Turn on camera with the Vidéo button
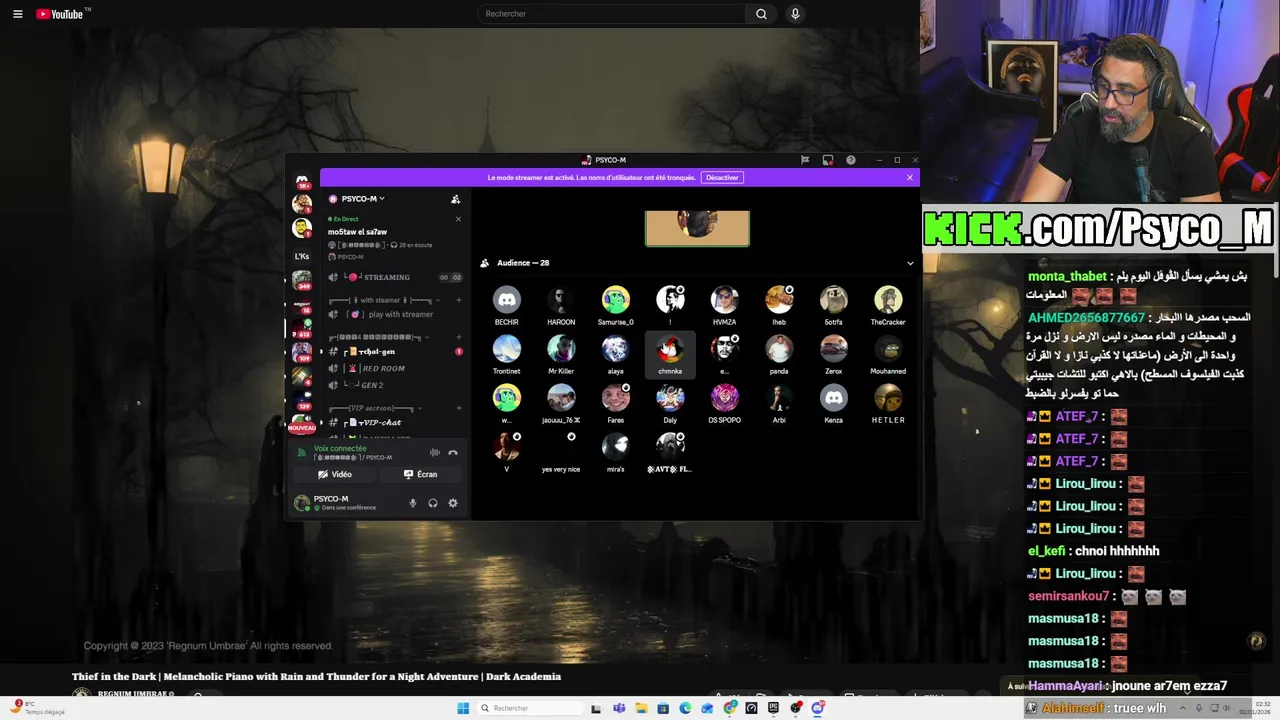Viewport: 1280px width, 720px height. (x=335, y=474)
